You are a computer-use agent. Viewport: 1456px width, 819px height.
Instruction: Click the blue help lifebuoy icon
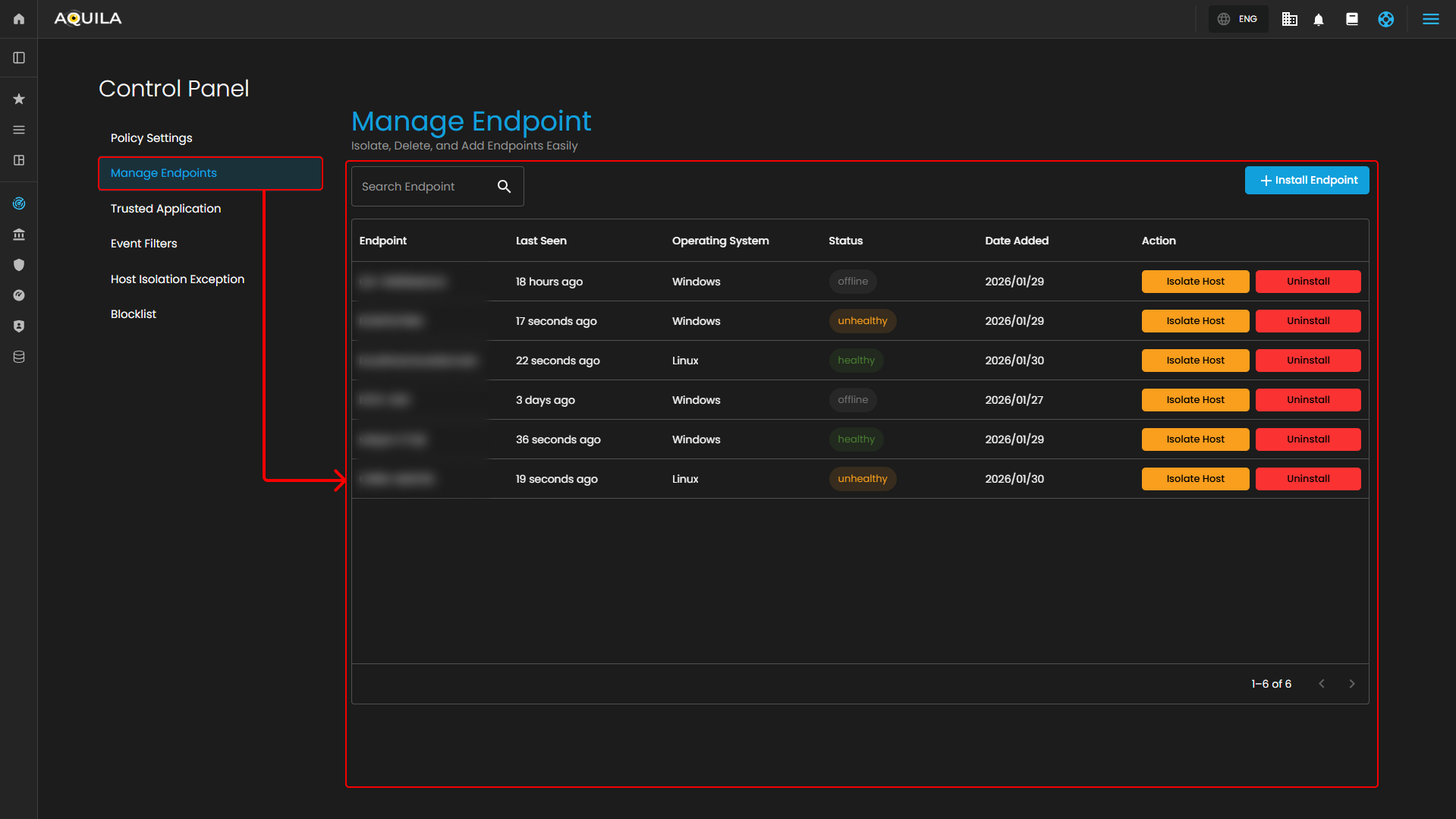click(x=1385, y=19)
